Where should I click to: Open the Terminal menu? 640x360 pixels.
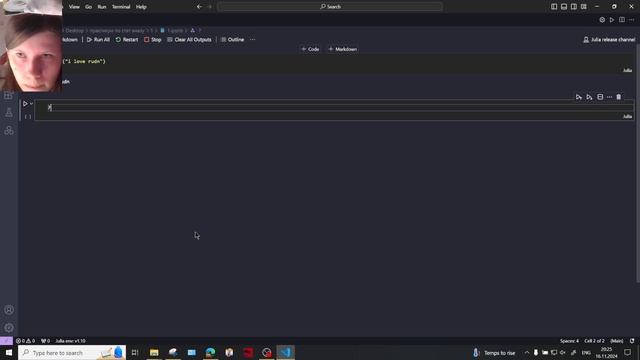pos(121,7)
